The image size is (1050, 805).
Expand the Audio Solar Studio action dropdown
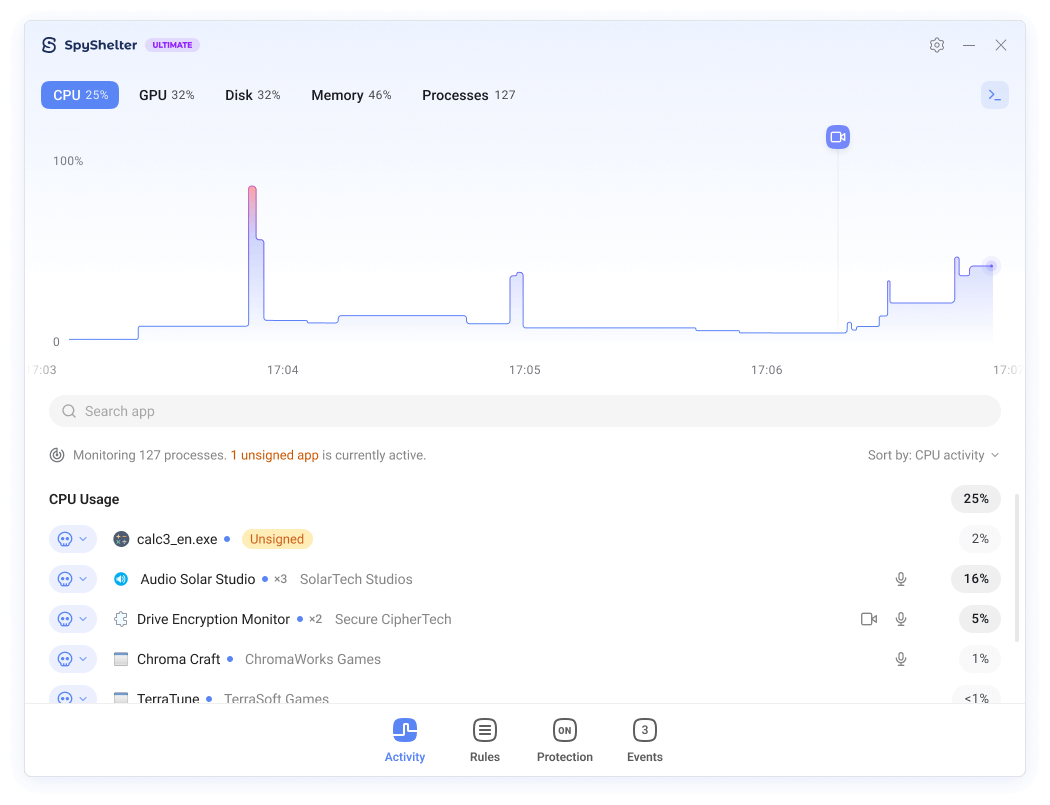(x=73, y=579)
